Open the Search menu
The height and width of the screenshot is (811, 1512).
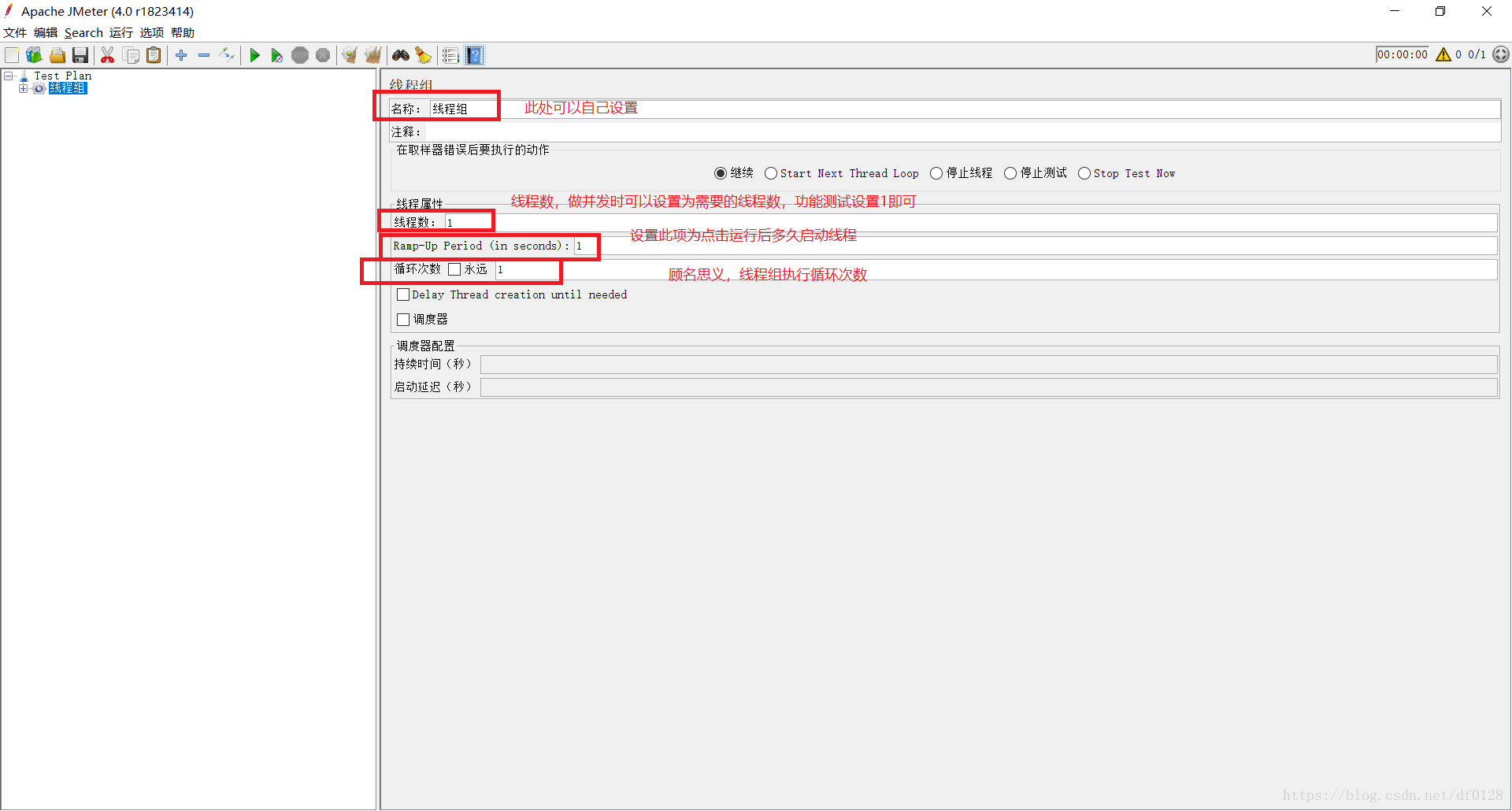[x=83, y=33]
